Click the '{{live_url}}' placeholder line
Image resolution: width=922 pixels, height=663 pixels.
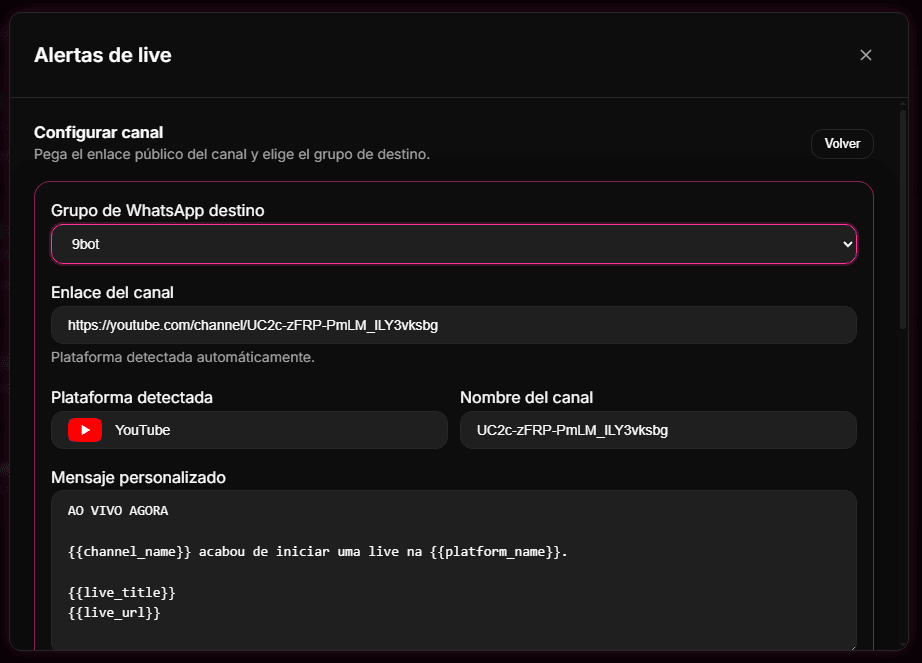pyautogui.click(x=114, y=613)
